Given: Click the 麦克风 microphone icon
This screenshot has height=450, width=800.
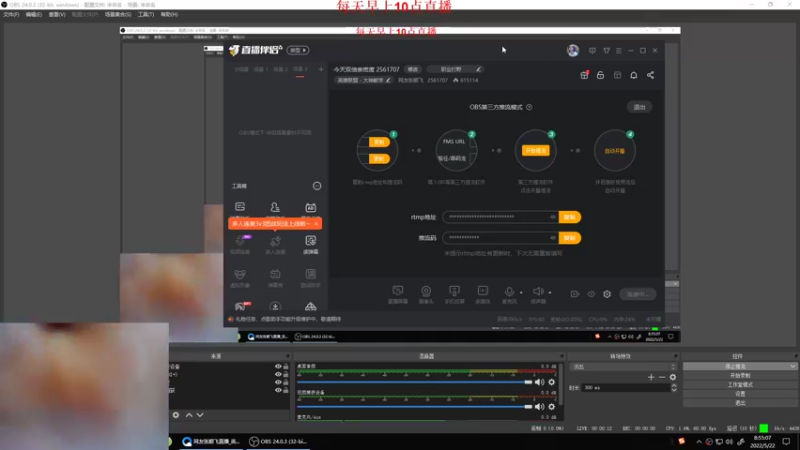Looking at the screenshot, I should pyautogui.click(x=509, y=291).
